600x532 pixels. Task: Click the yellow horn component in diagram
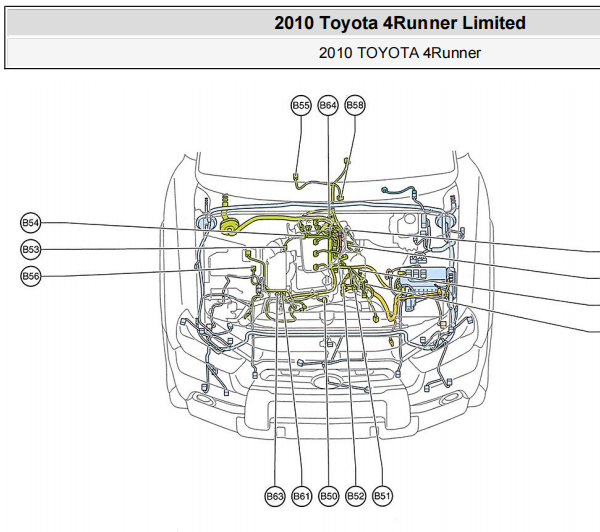230,226
